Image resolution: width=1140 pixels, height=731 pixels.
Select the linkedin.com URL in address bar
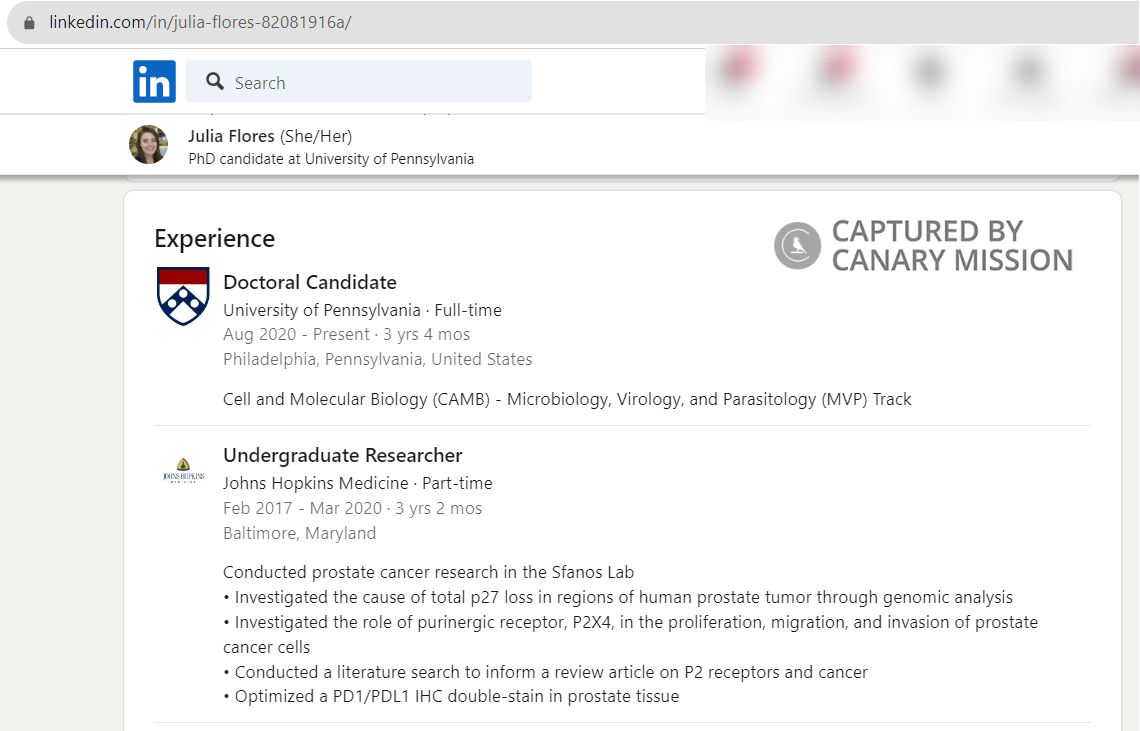200,22
